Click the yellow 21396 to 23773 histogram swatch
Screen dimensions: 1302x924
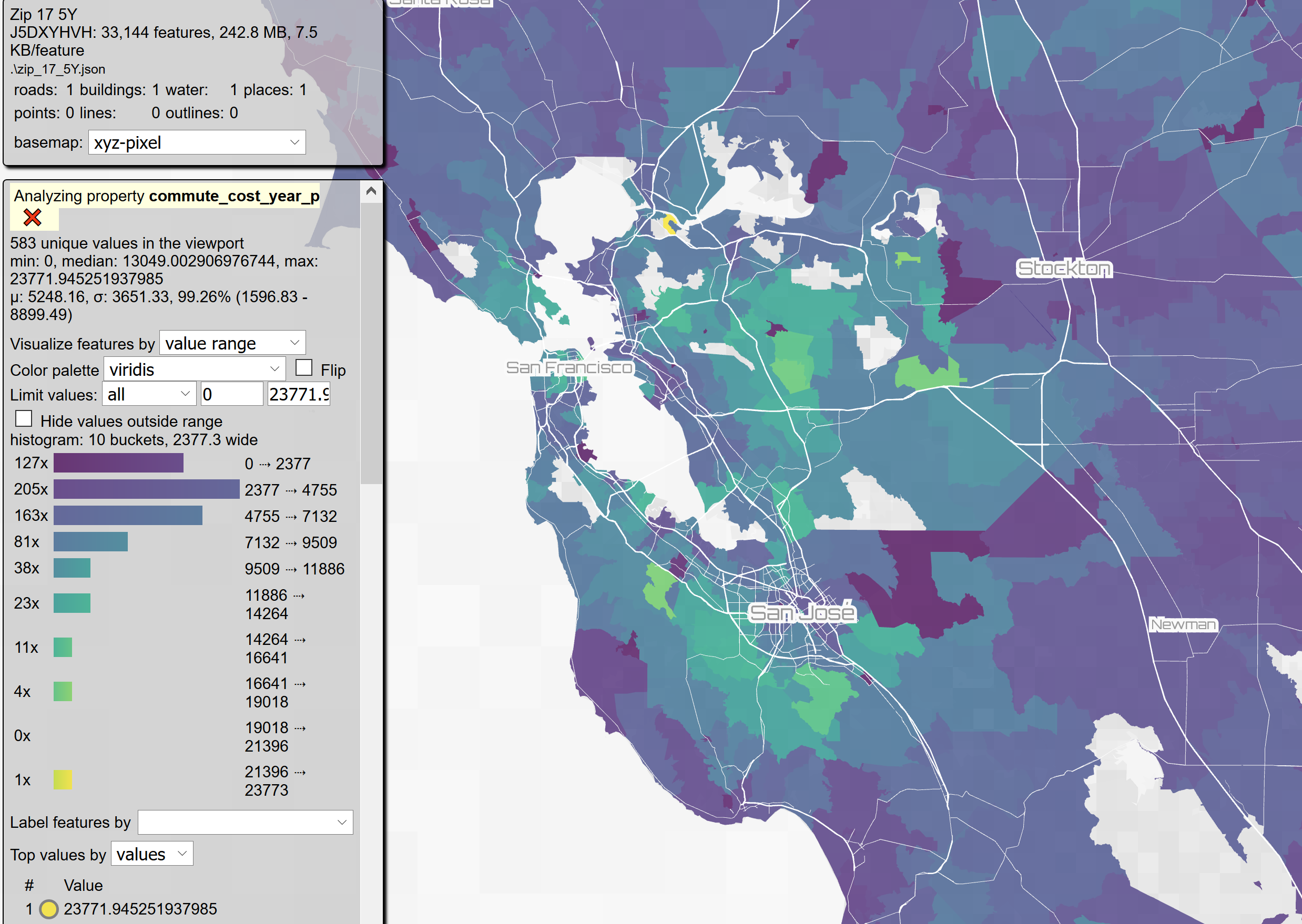(63, 779)
